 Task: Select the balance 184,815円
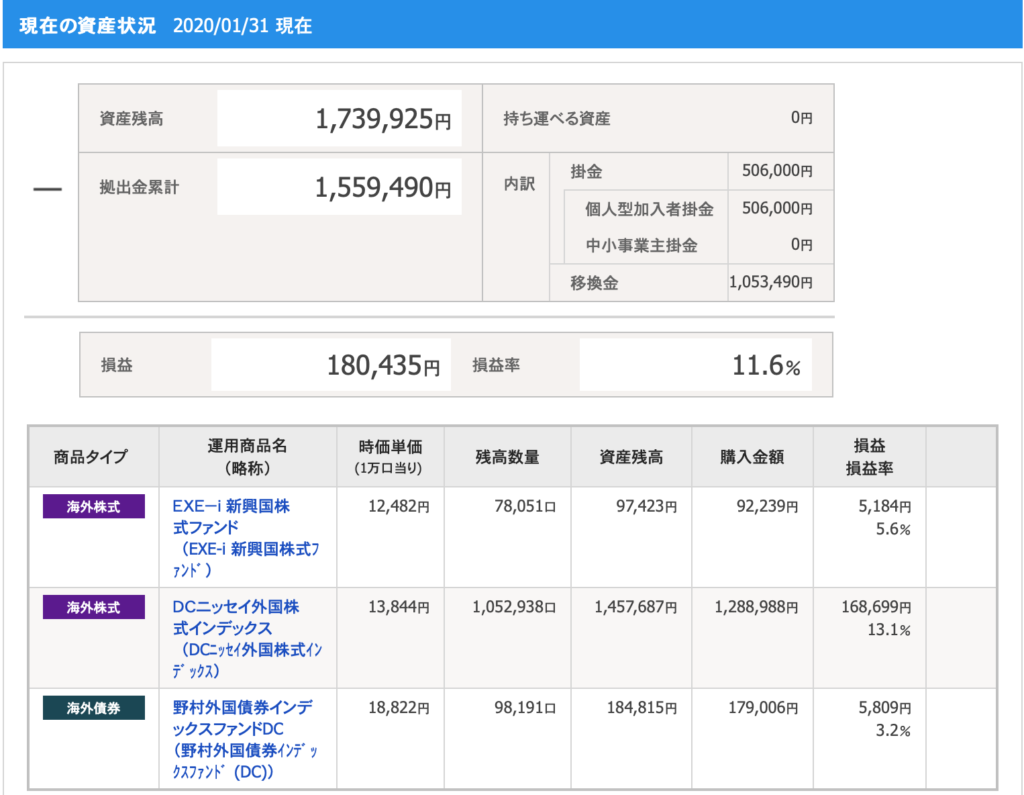[x=641, y=707]
